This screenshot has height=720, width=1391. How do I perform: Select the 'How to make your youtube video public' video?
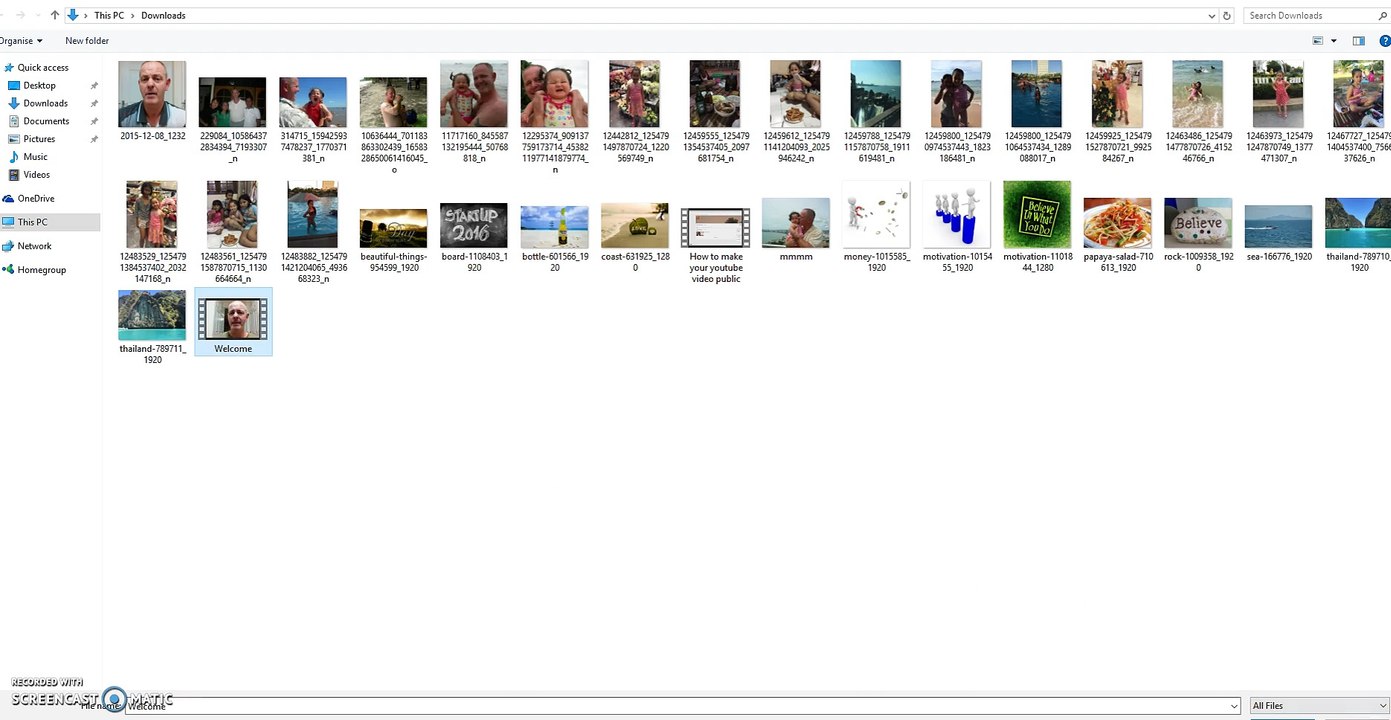(x=715, y=246)
